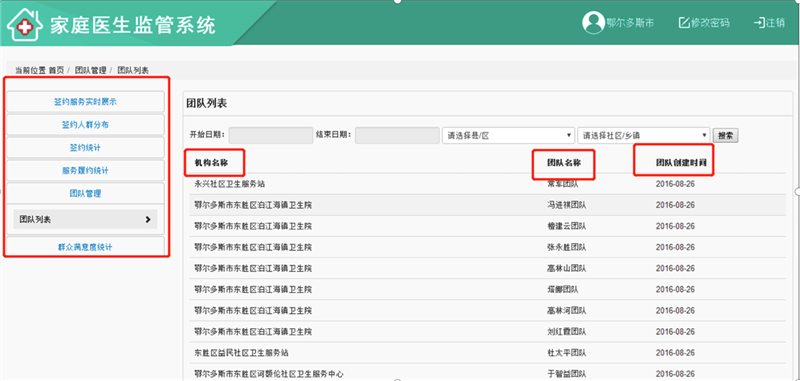Image resolution: width=800 pixels, height=381 pixels.
Task: Click the 冯进祺团队 team name
Action: point(566,205)
